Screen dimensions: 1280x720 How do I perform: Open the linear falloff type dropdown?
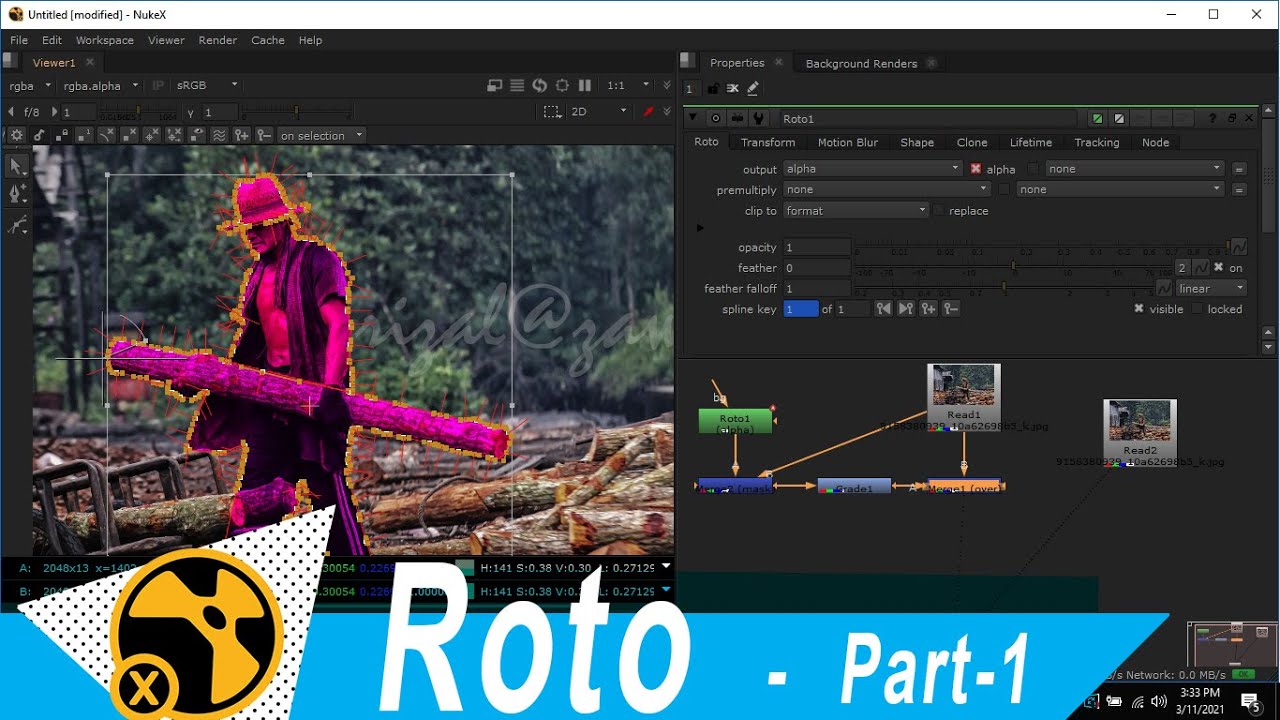coord(1211,288)
